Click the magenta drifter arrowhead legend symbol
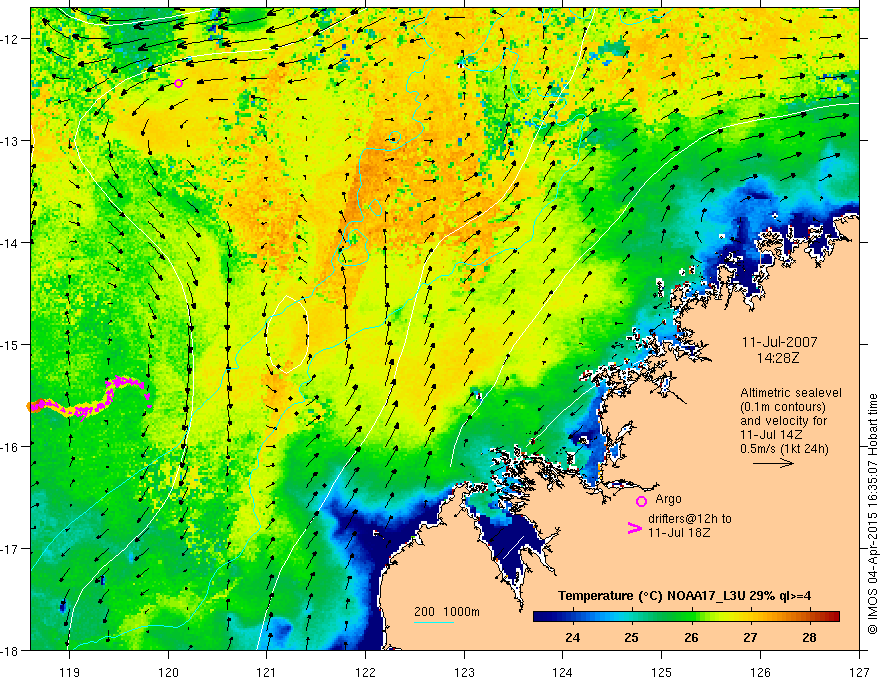880x680 pixels. 634,528
